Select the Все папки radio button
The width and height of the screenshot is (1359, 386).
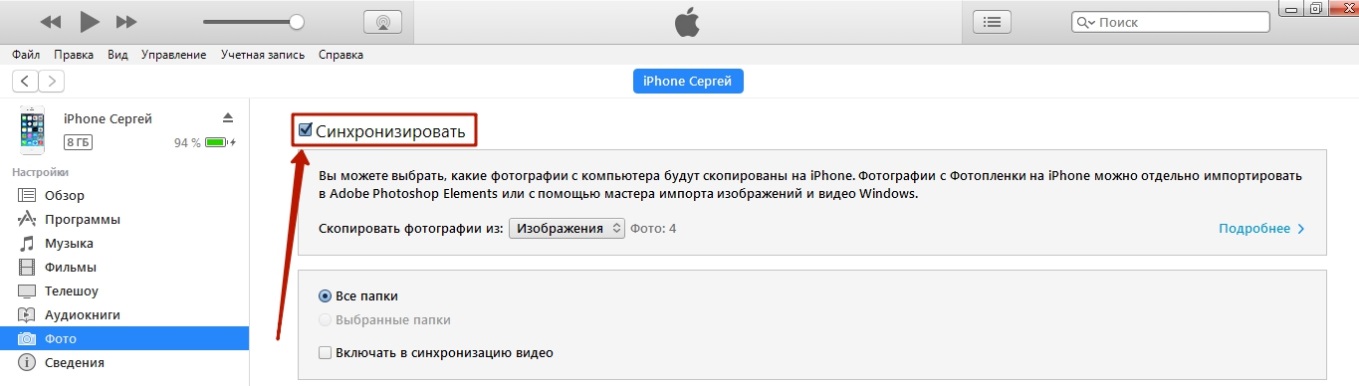(325, 296)
